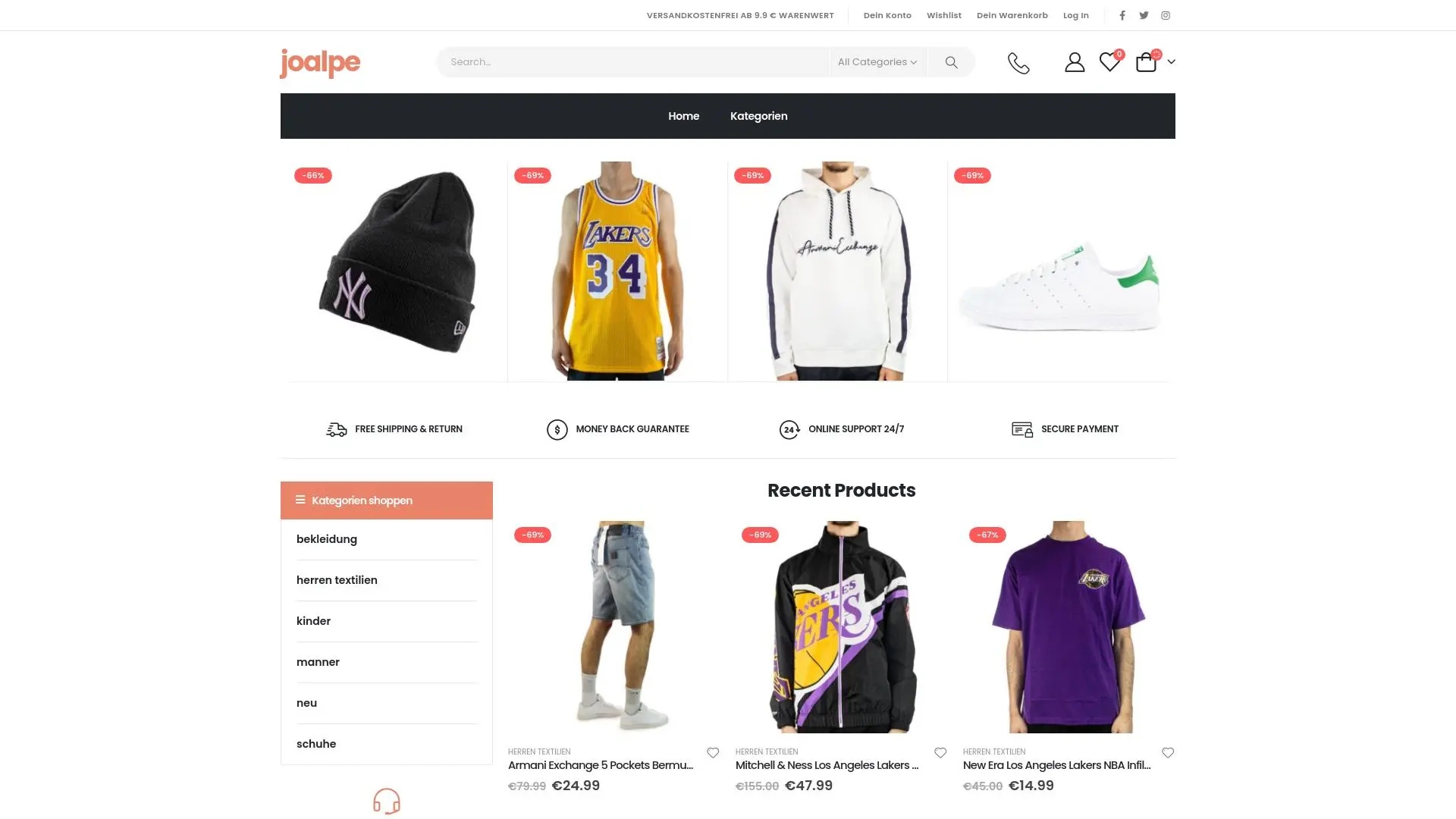Collapse the Kategorien shoppen menu header
The width and height of the screenshot is (1456, 819).
(387, 500)
